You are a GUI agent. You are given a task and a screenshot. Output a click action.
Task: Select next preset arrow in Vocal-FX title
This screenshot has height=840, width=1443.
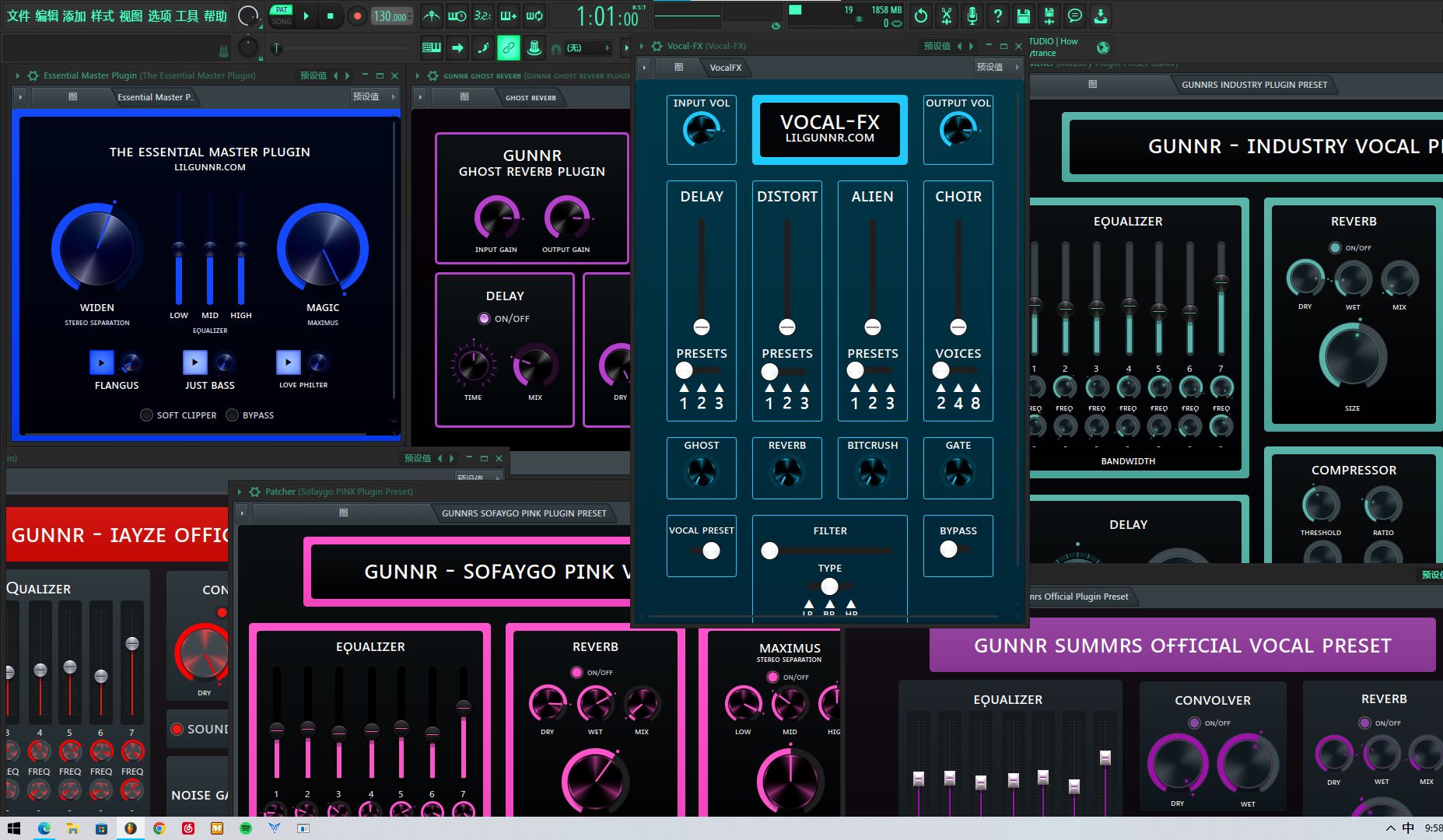point(971,46)
